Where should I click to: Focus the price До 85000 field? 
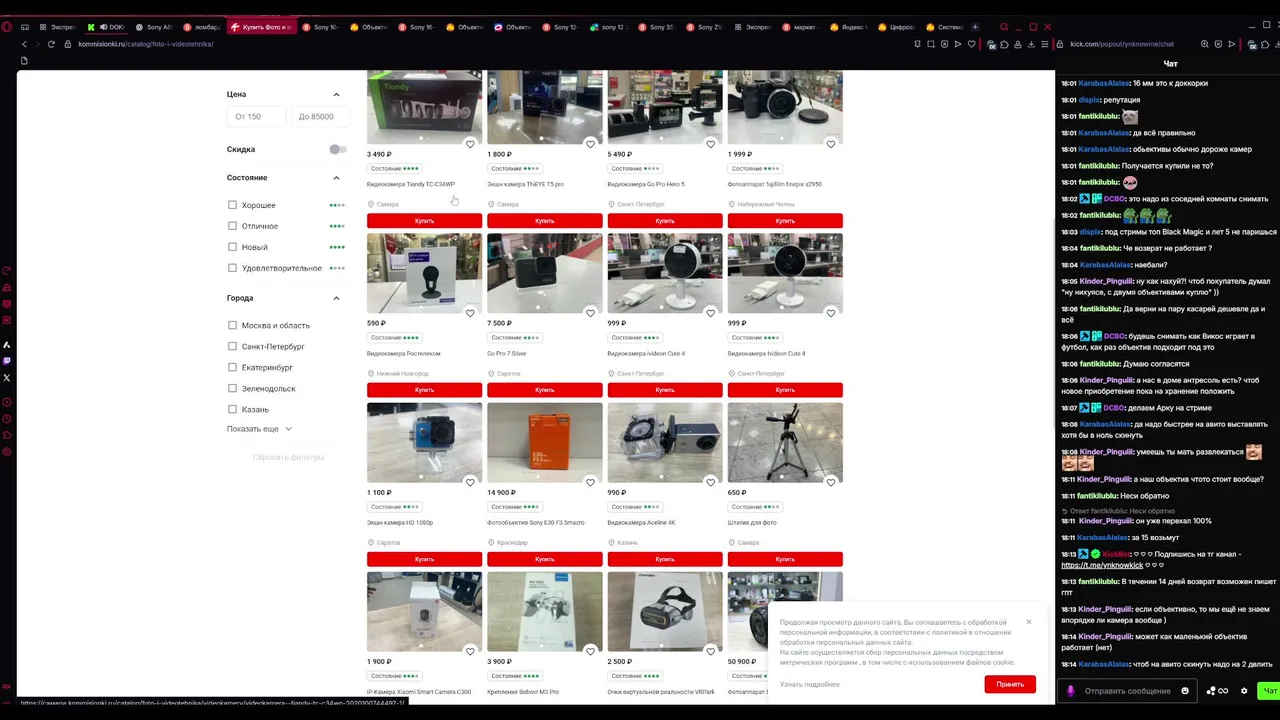[319, 117]
